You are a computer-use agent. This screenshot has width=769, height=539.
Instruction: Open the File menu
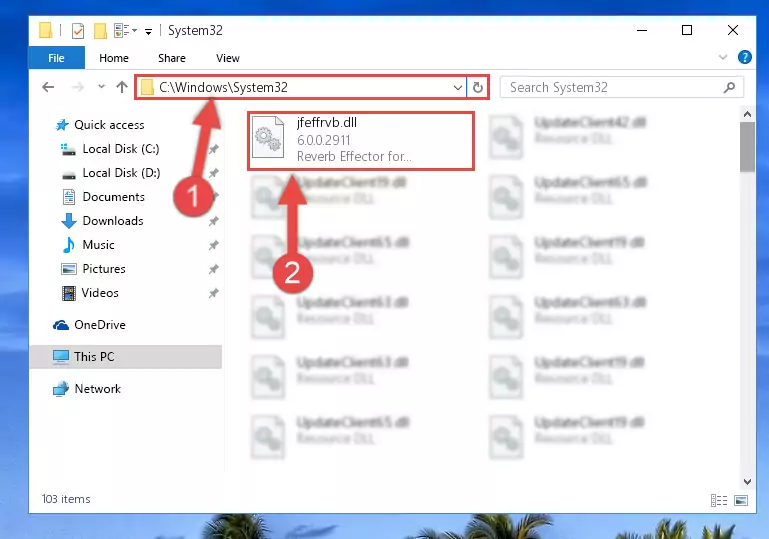56,58
